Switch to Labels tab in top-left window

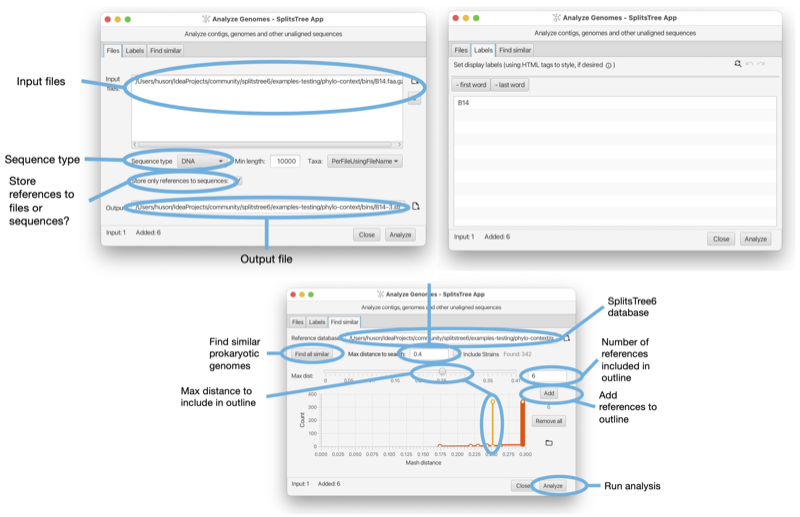(135, 51)
